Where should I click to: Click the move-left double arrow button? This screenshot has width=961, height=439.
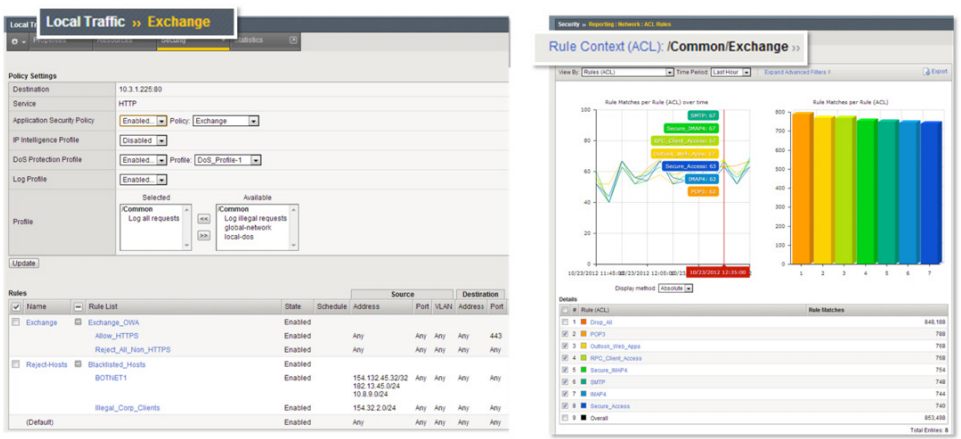[203, 216]
